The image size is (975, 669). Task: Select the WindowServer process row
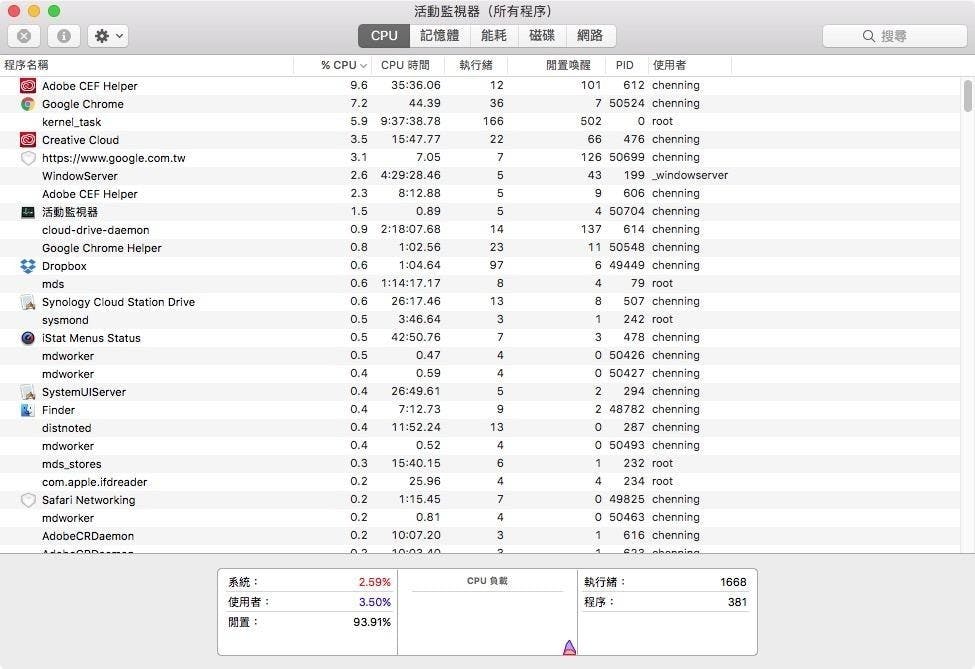coord(480,176)
